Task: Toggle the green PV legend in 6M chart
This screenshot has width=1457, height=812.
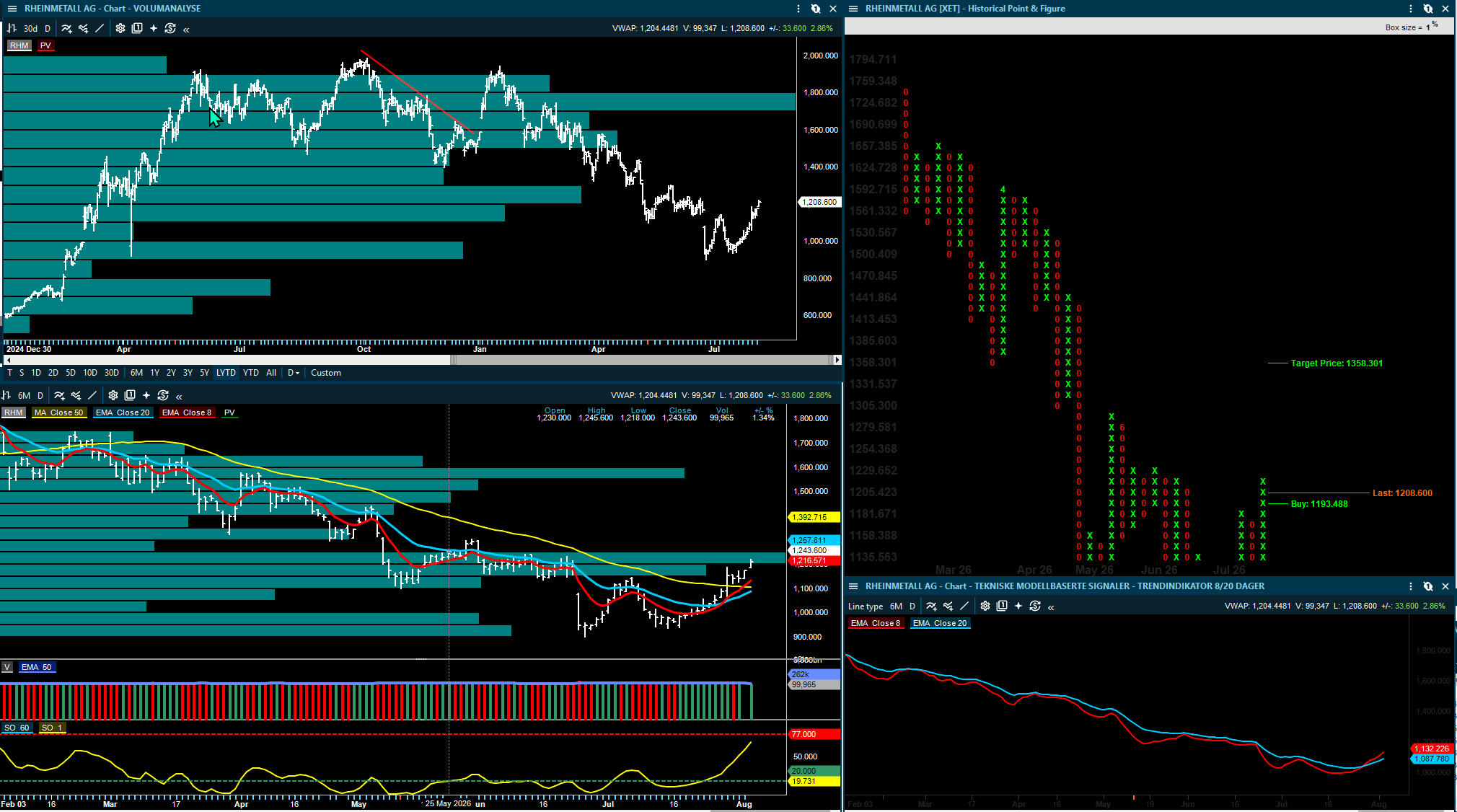Action: (x=229, y=412)
